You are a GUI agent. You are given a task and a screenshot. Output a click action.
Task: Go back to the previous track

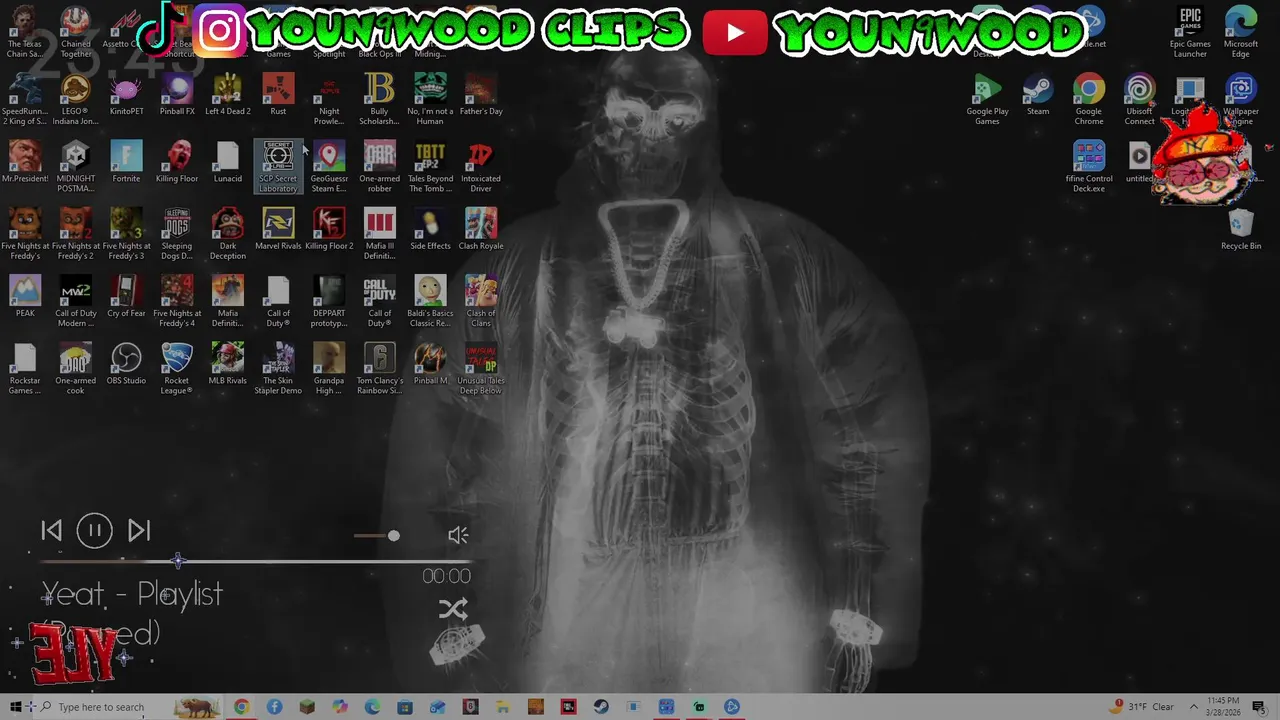coord(52,531)
